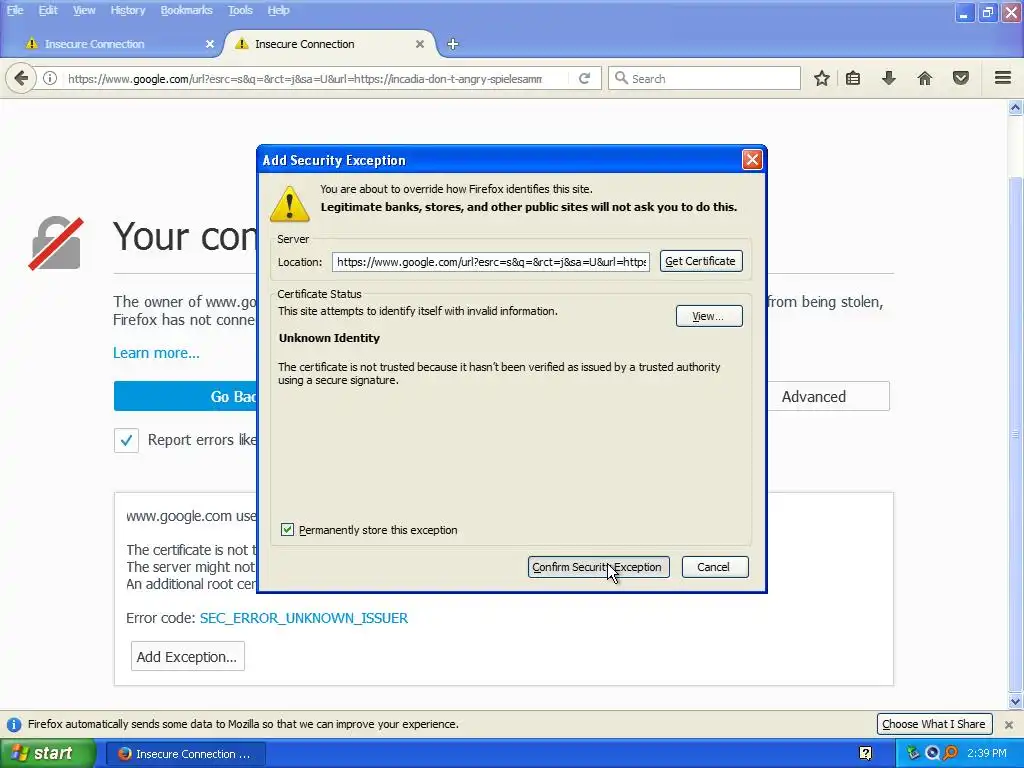Open the History menu

tap(127, 10)
